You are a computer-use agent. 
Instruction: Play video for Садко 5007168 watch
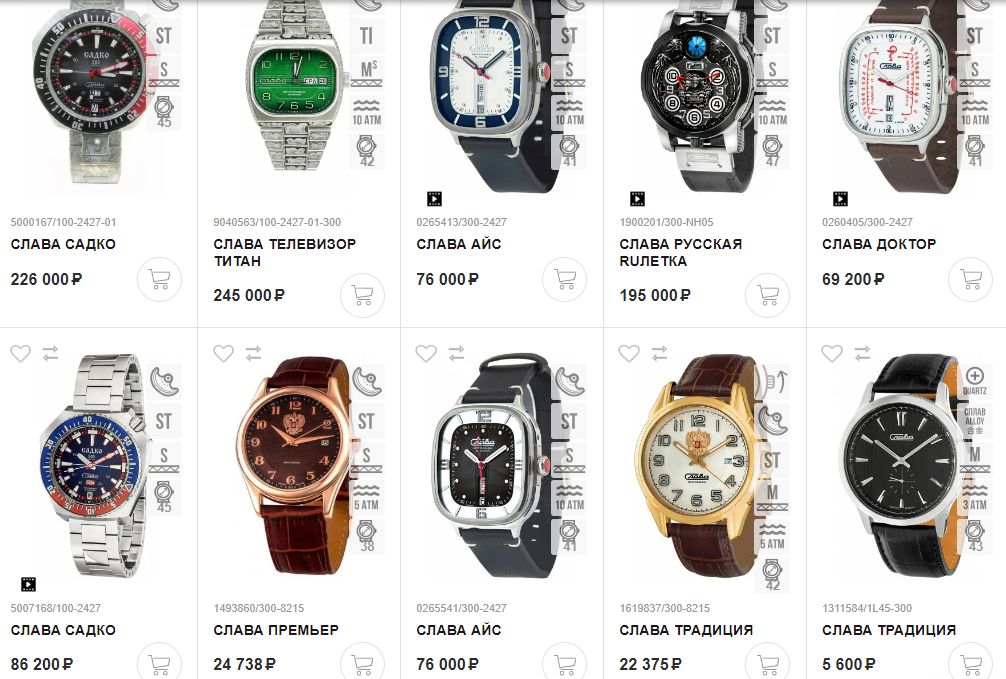[x=28, y=584]
